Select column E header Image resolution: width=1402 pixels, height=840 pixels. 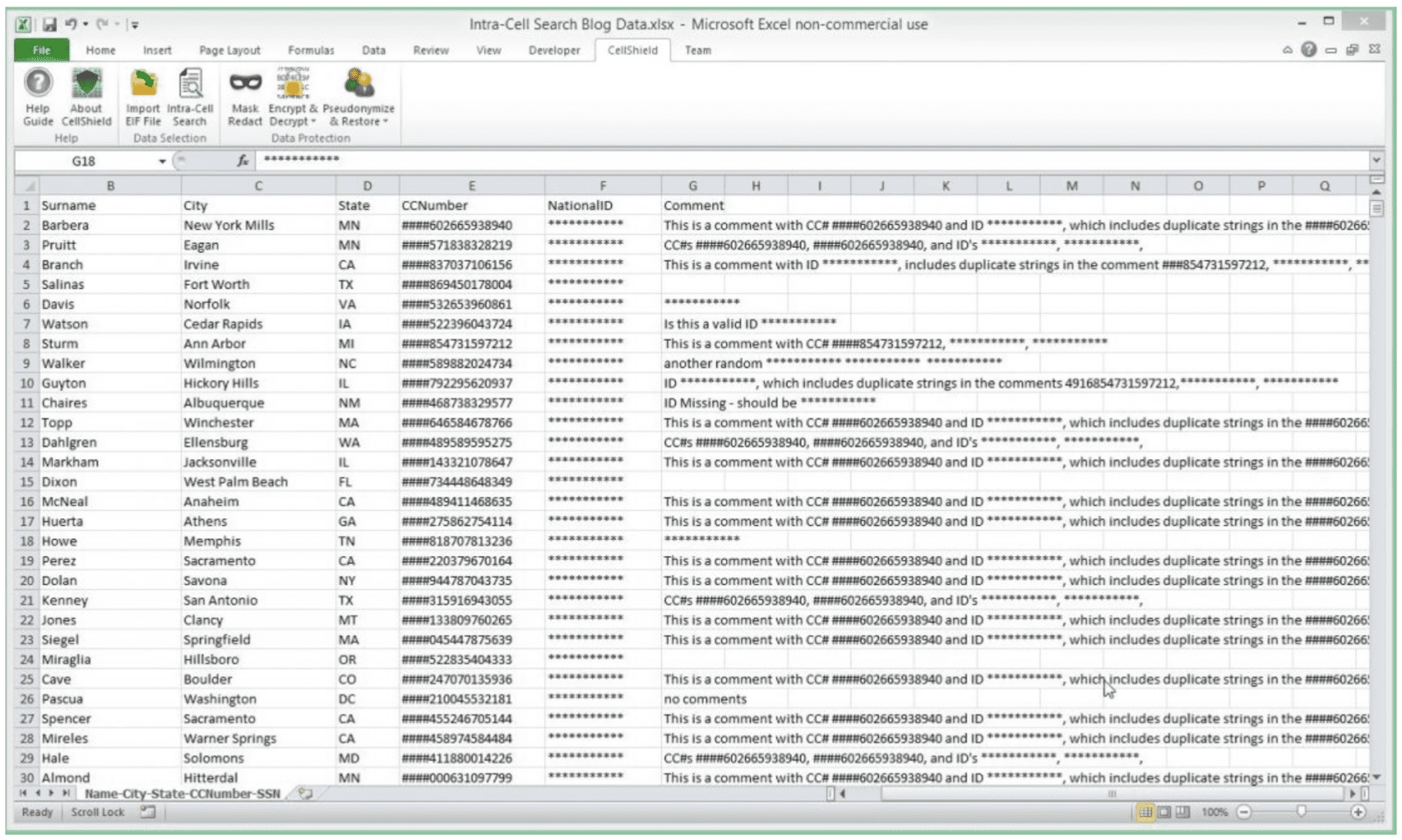471,186
